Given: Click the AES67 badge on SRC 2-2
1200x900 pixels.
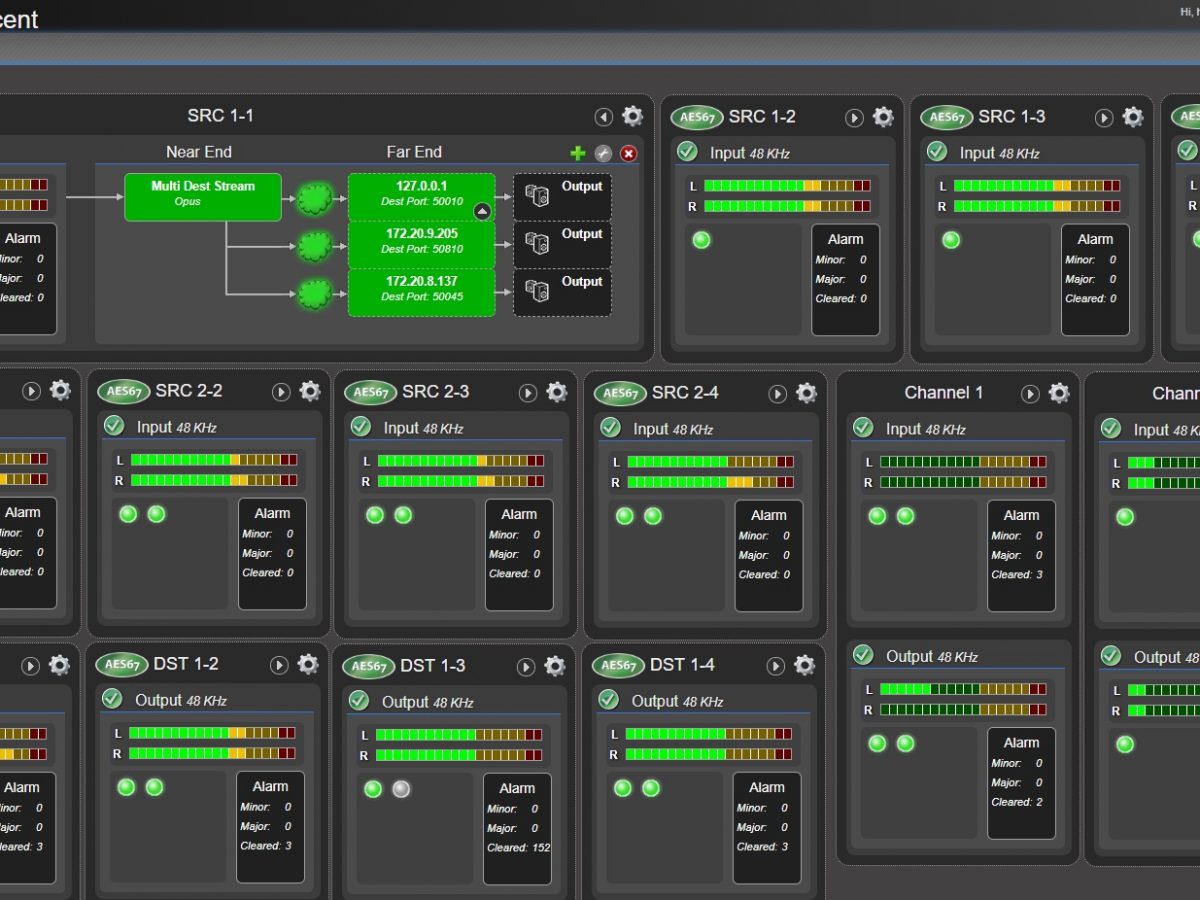Looking at the screenshot, I should (122, 392).
